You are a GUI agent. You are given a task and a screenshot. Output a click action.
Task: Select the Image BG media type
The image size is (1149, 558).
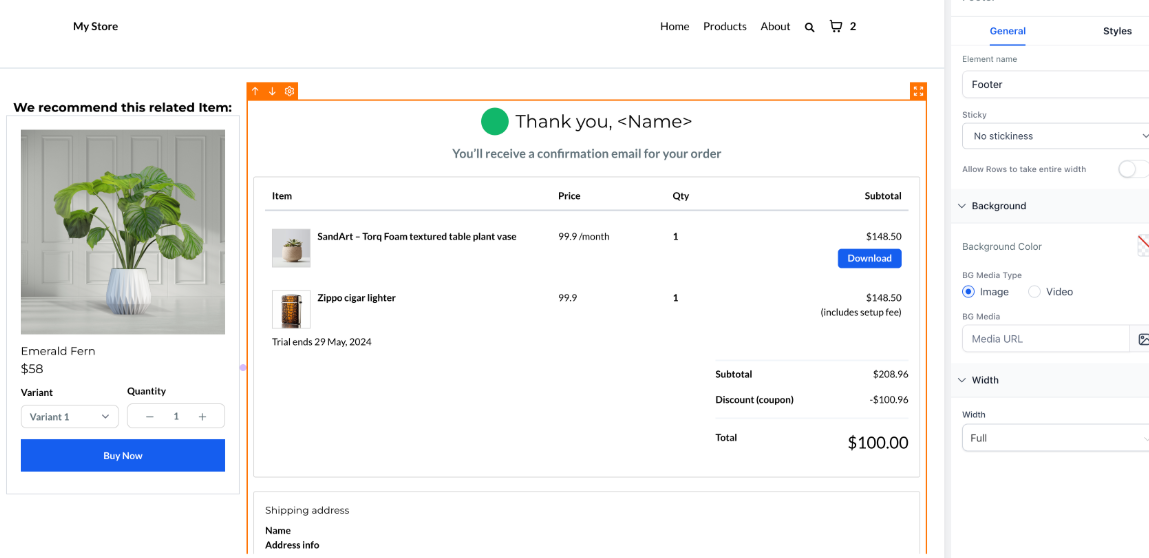pyautogui.click(x=968, y=292)
